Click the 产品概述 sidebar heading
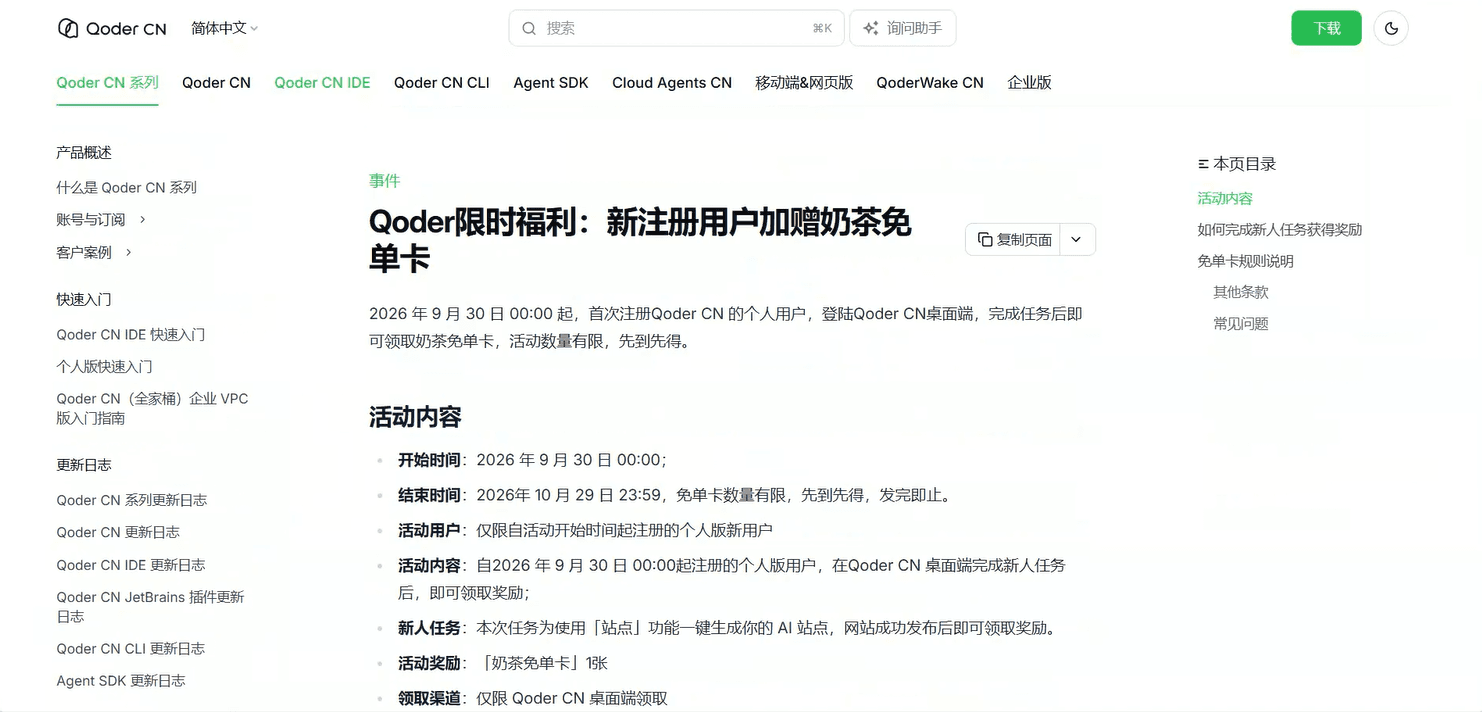Viewport: 1482px width, 712px height. pyautogui.click(x=84, y=152)
